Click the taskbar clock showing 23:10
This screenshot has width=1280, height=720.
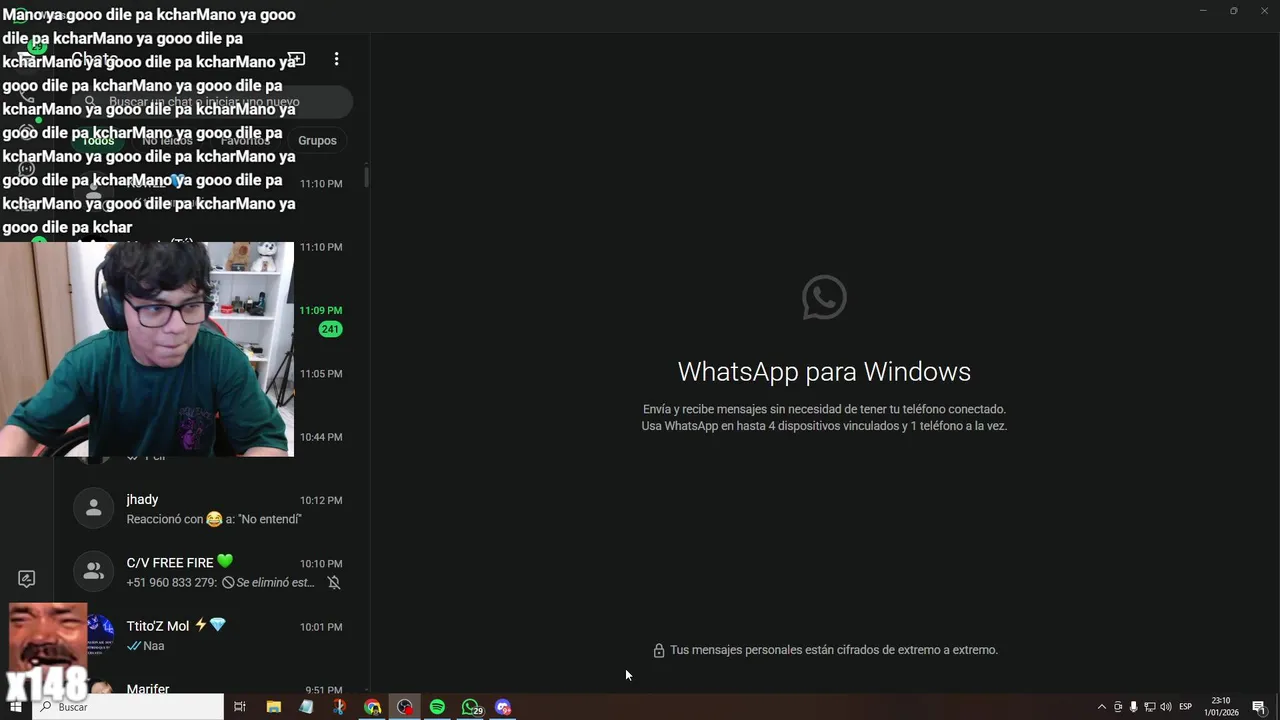click(1221, 707)
